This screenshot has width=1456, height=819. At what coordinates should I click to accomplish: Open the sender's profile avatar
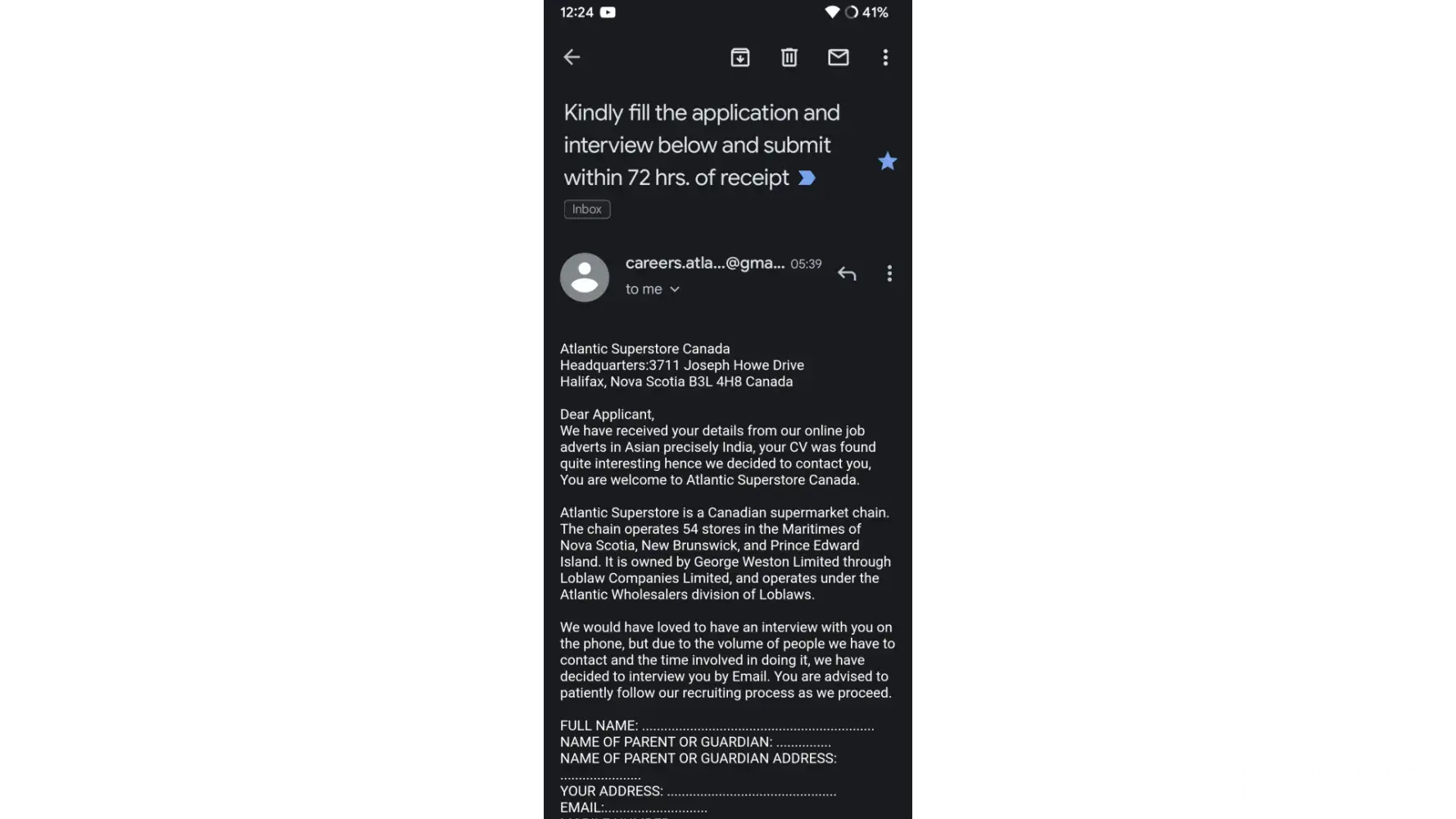(585, 277)
